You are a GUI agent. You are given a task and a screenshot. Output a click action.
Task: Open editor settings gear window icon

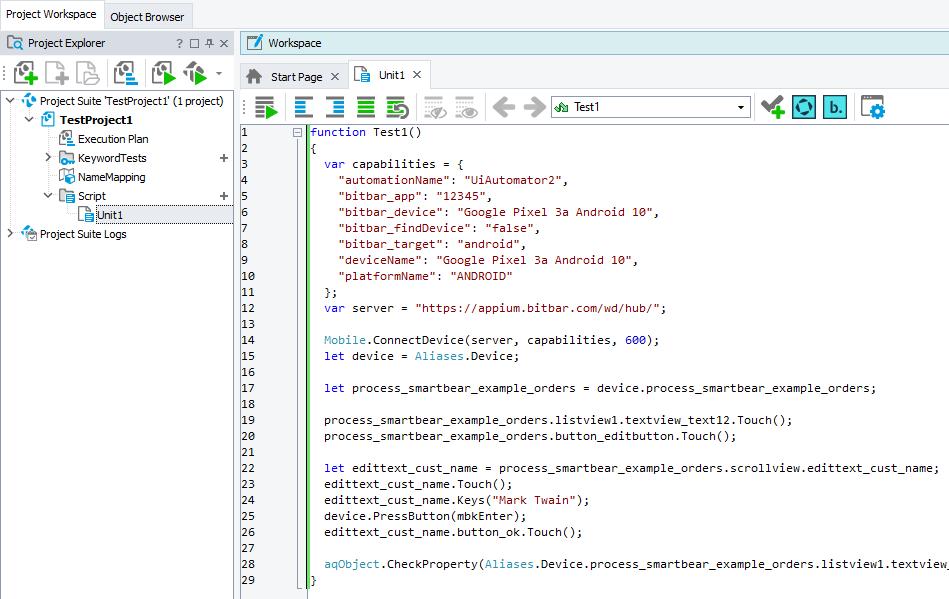pyautogui.click(x=872, y=108)
